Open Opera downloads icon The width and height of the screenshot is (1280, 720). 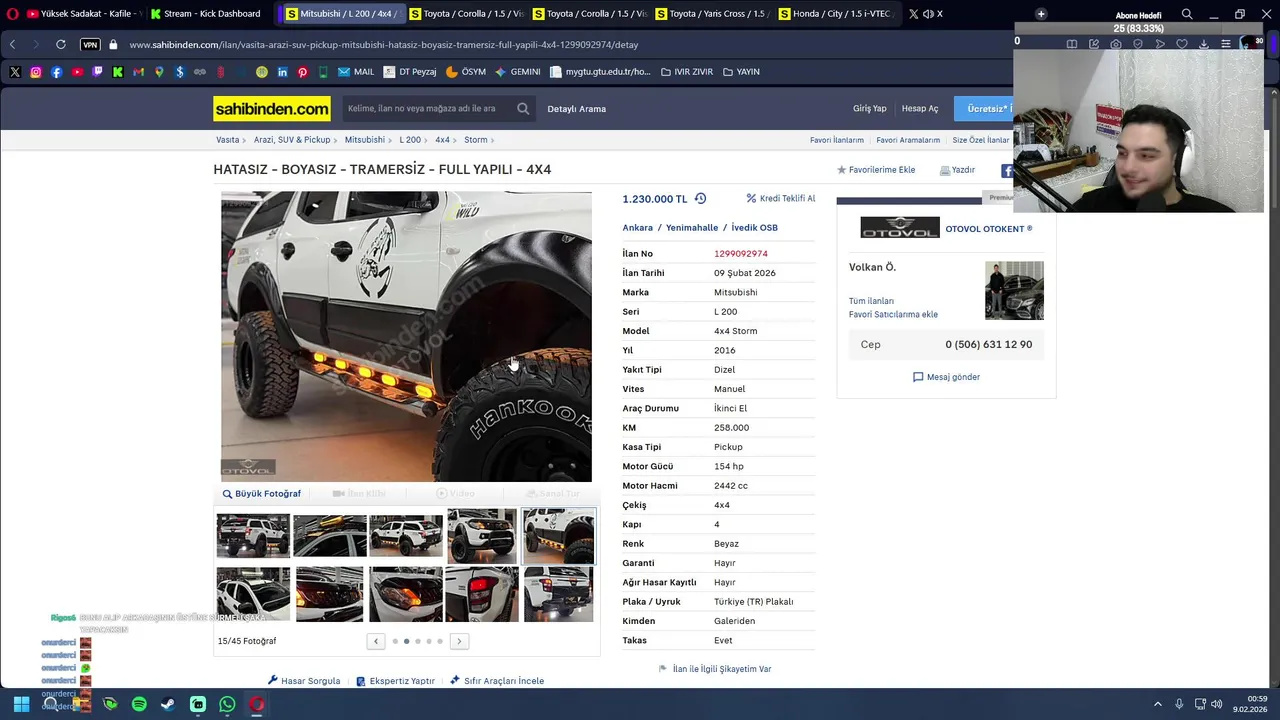[1204, 44]
